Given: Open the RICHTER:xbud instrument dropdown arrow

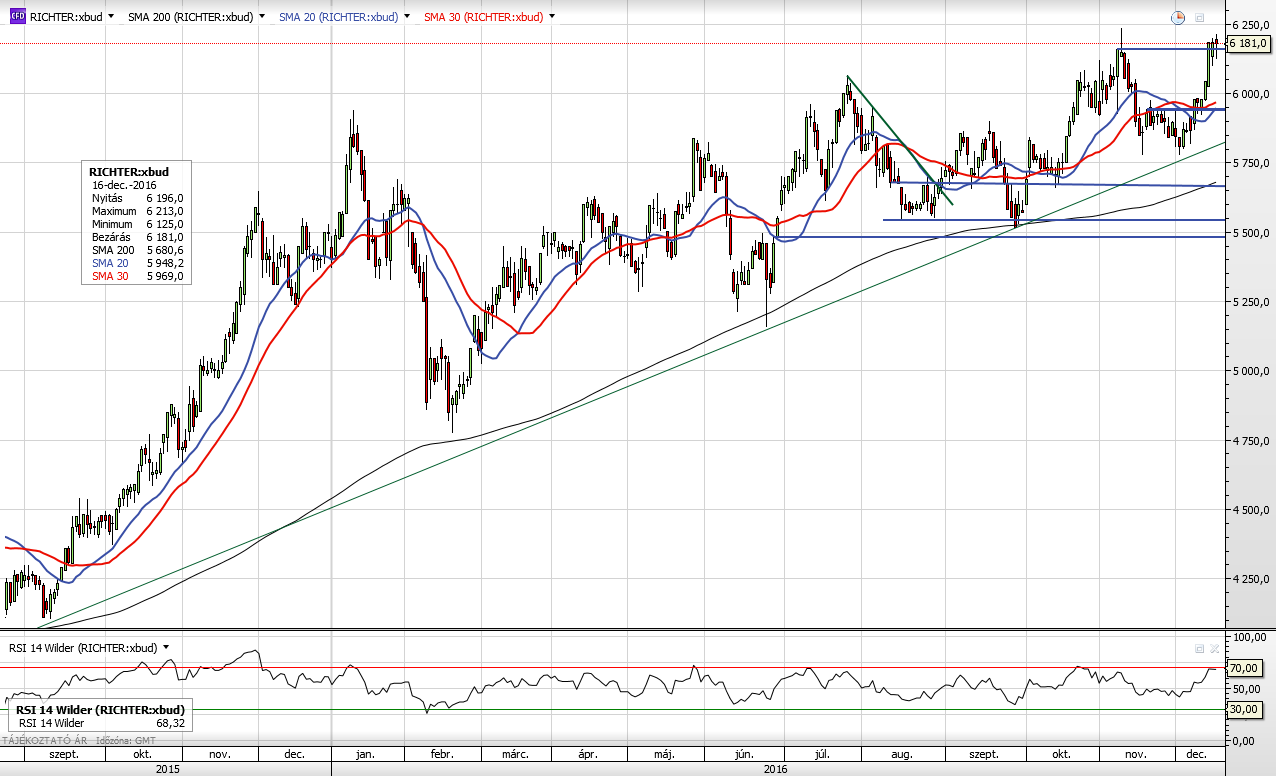Looking at the screenshot, I should (x=110, y=17).
